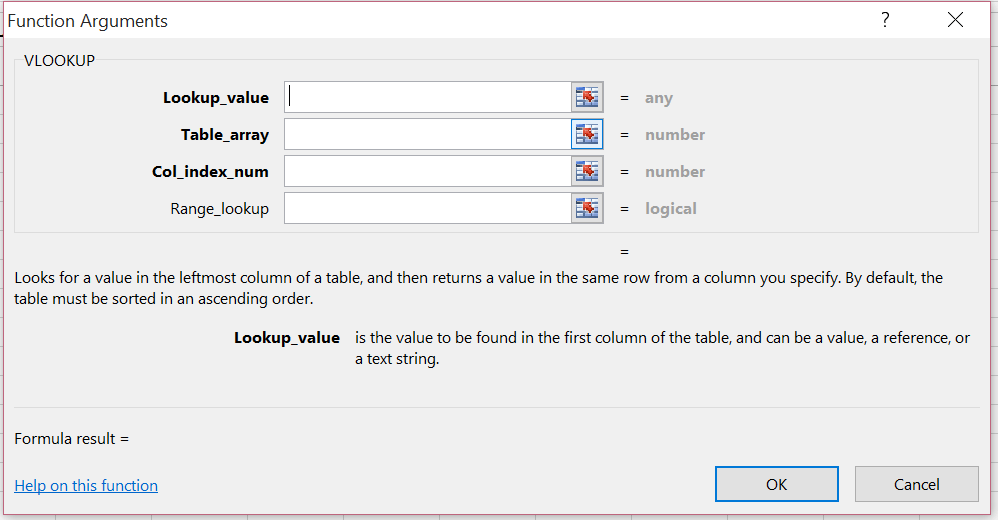Close the Function Arguments dialog
Viewport: 998px width, 520px height.
pyautogui.click(x=954, y=21)
